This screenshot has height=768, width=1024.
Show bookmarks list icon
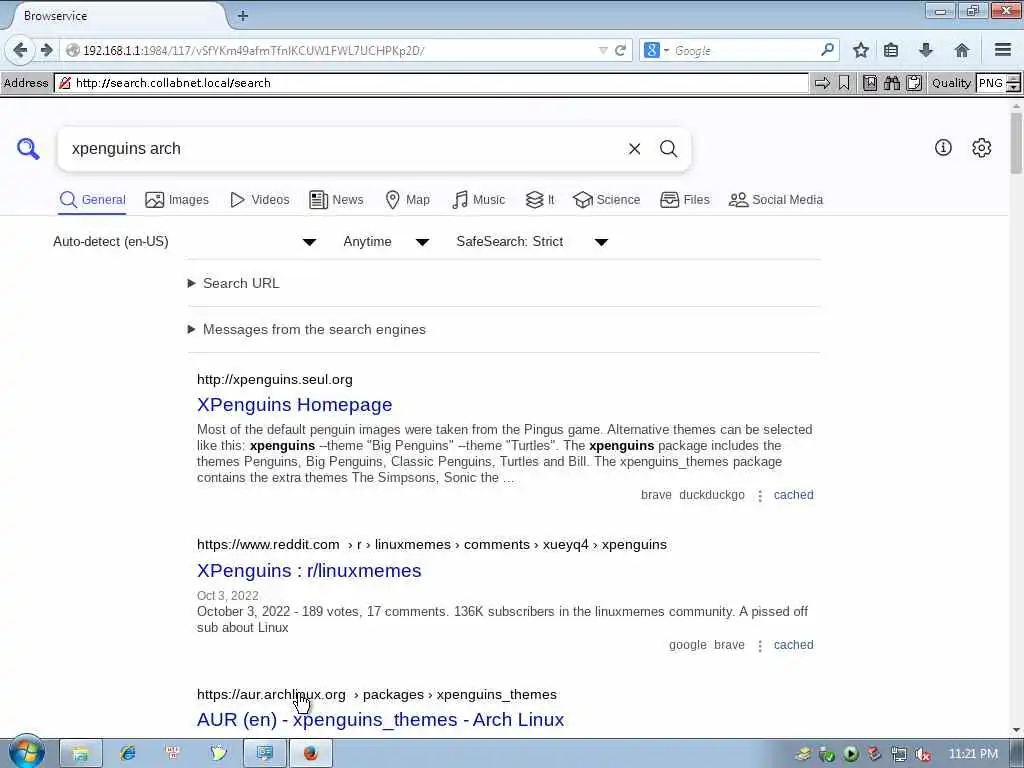tap(891, 50)
